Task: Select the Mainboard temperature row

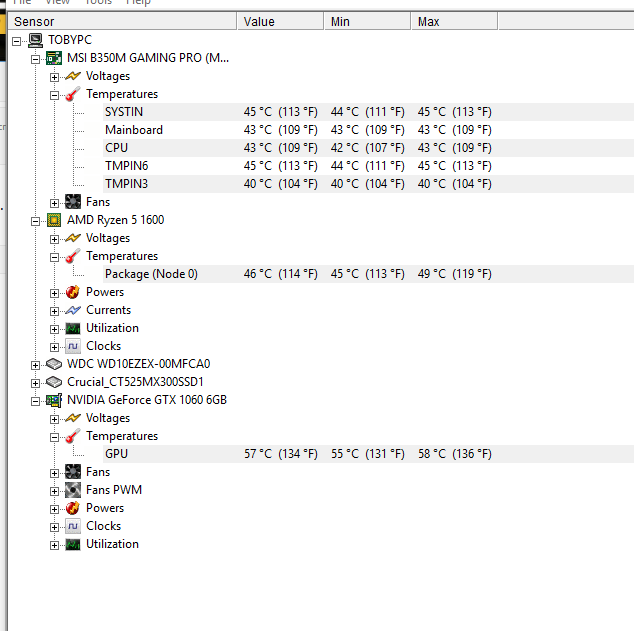Action: pyautogui.click(x=368, y=130)
